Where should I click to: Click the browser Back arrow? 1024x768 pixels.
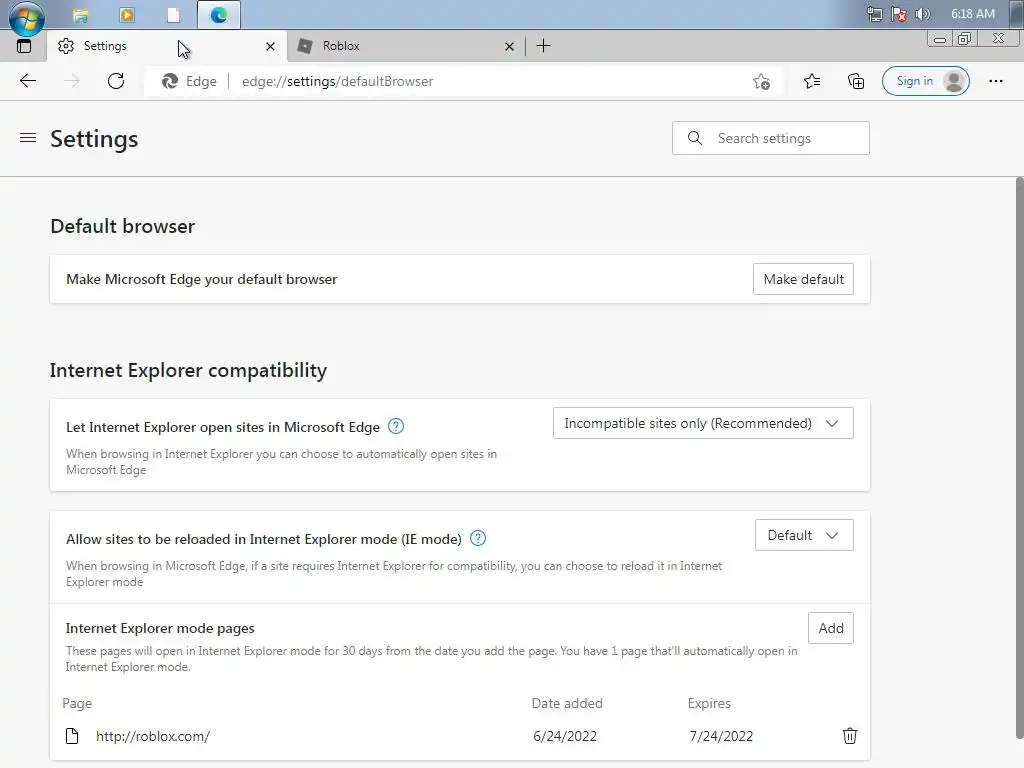(x=27, y=81)
